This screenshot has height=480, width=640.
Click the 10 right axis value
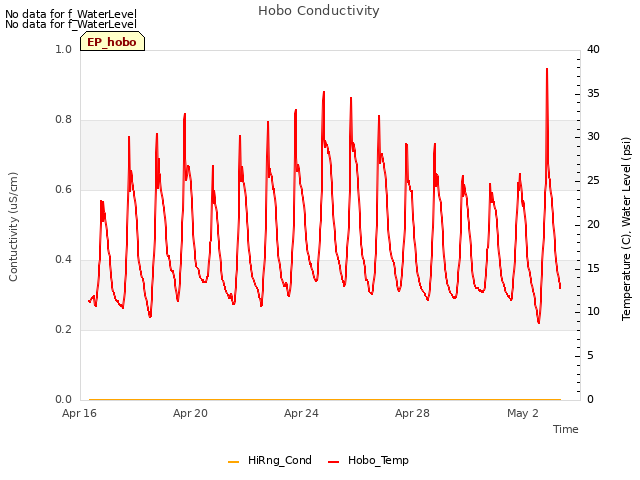pyautogui.click(x=593, y=312)
